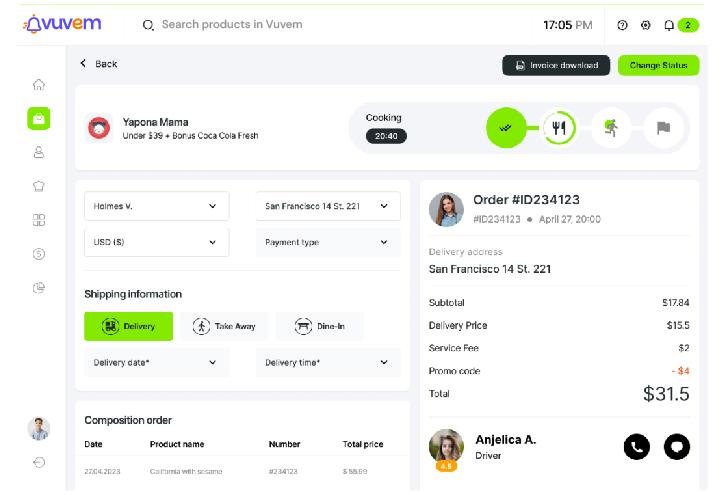The image size is (724, 495).
Task: Click the Back arrow chevron
Action: (83, 63)
